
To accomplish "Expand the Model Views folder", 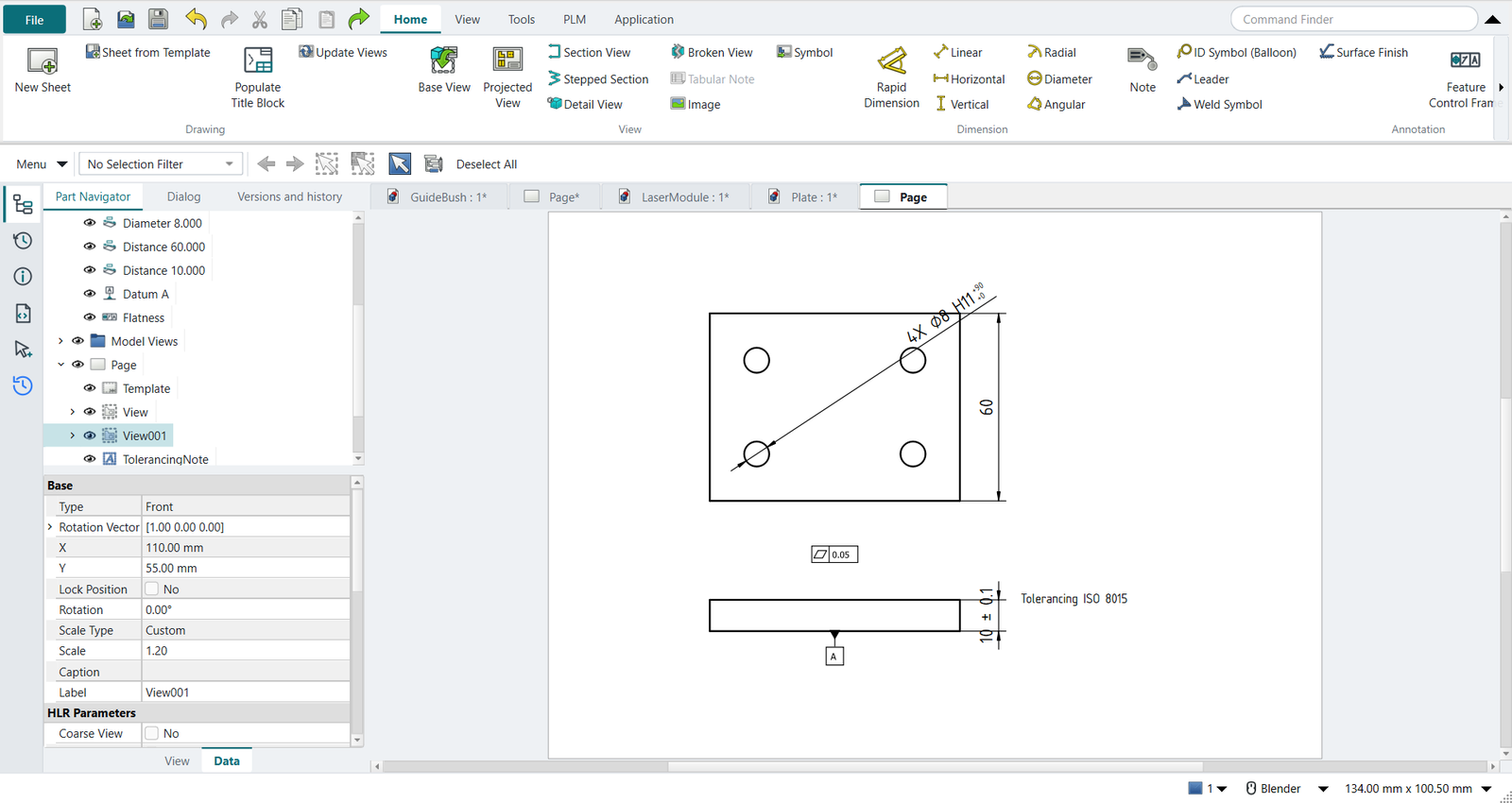I will click(x=60, y=341).
